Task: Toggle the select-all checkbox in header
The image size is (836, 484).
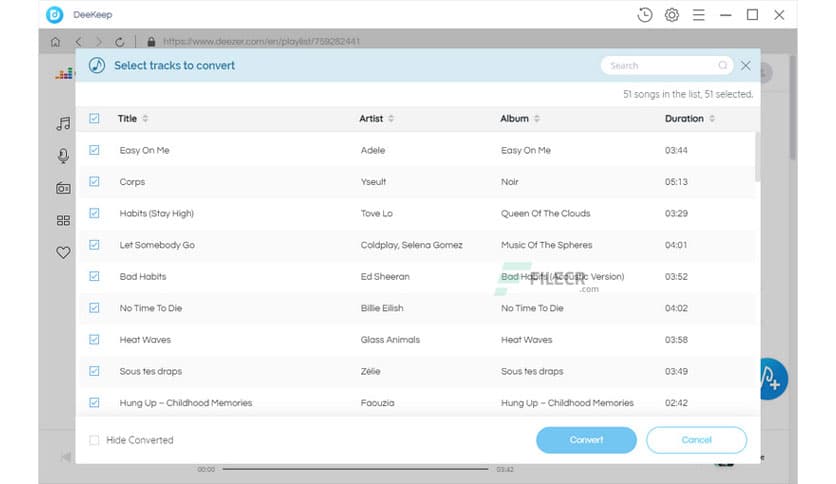Action: pyautogui.click(x=94, y=118)
